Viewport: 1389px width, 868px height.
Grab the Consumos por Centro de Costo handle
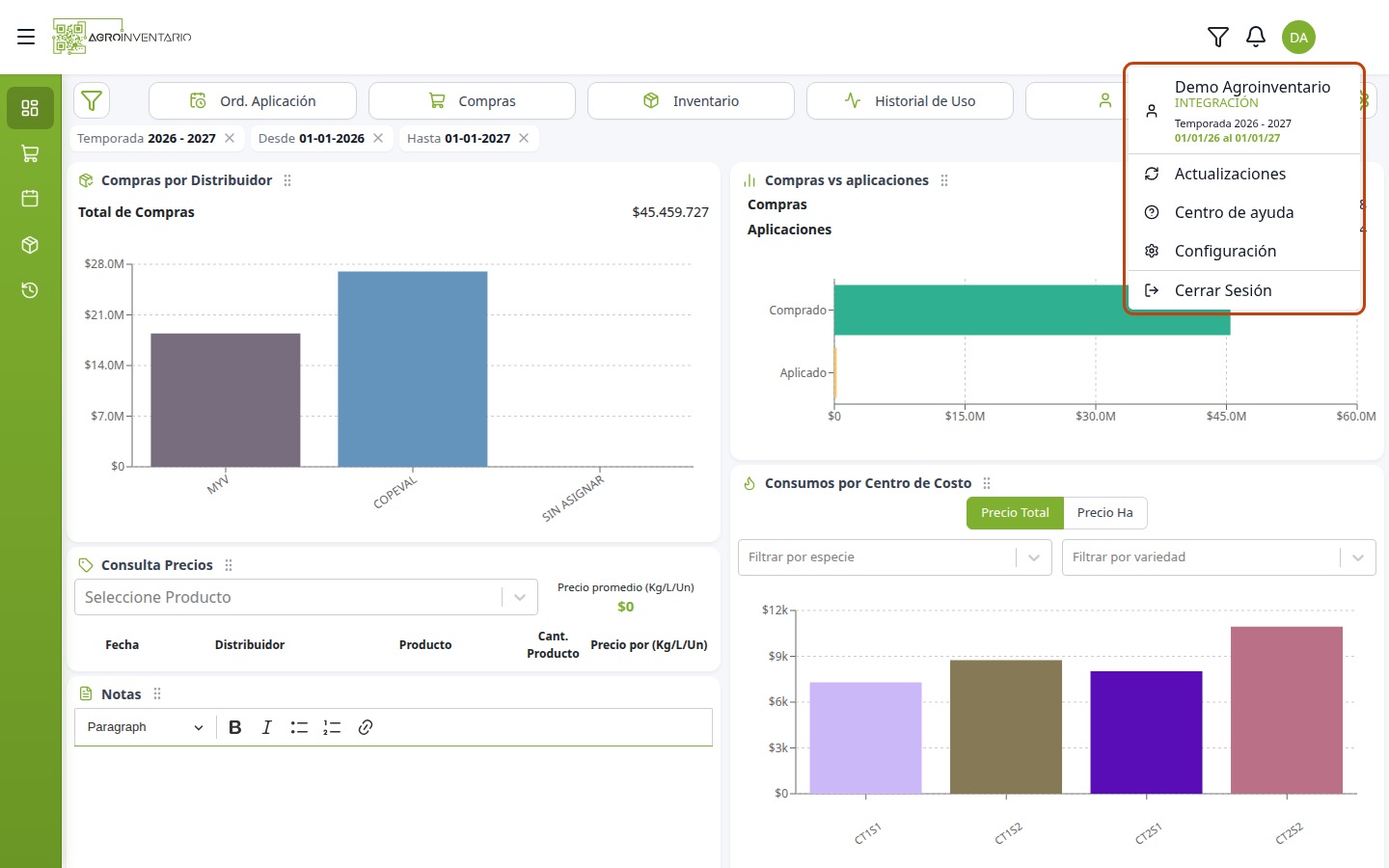coord(987,483)
